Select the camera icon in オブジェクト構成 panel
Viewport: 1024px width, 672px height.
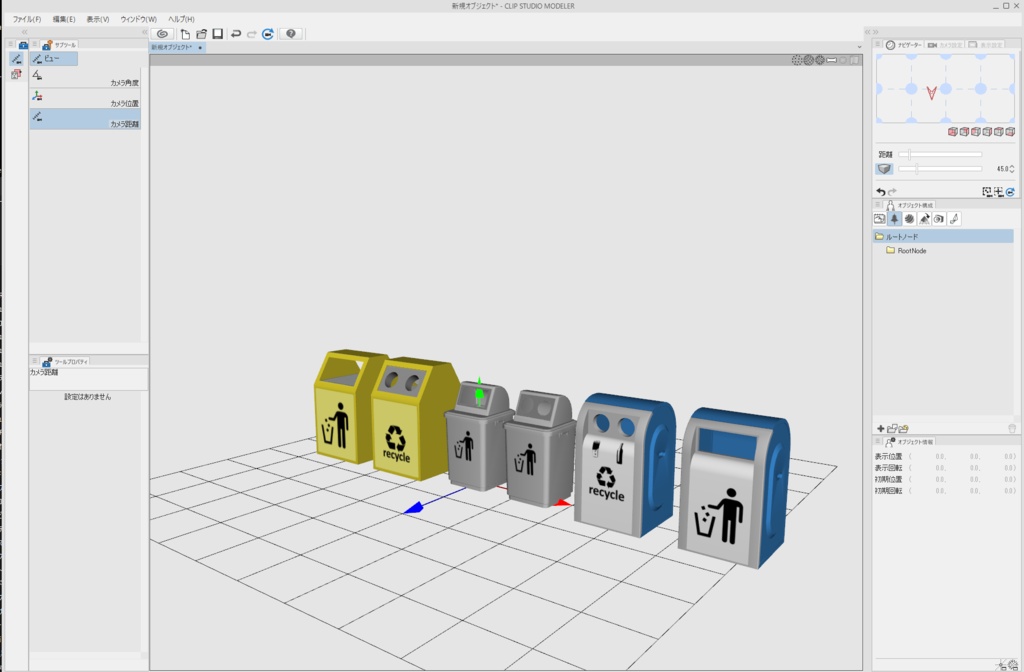(939, 219)
